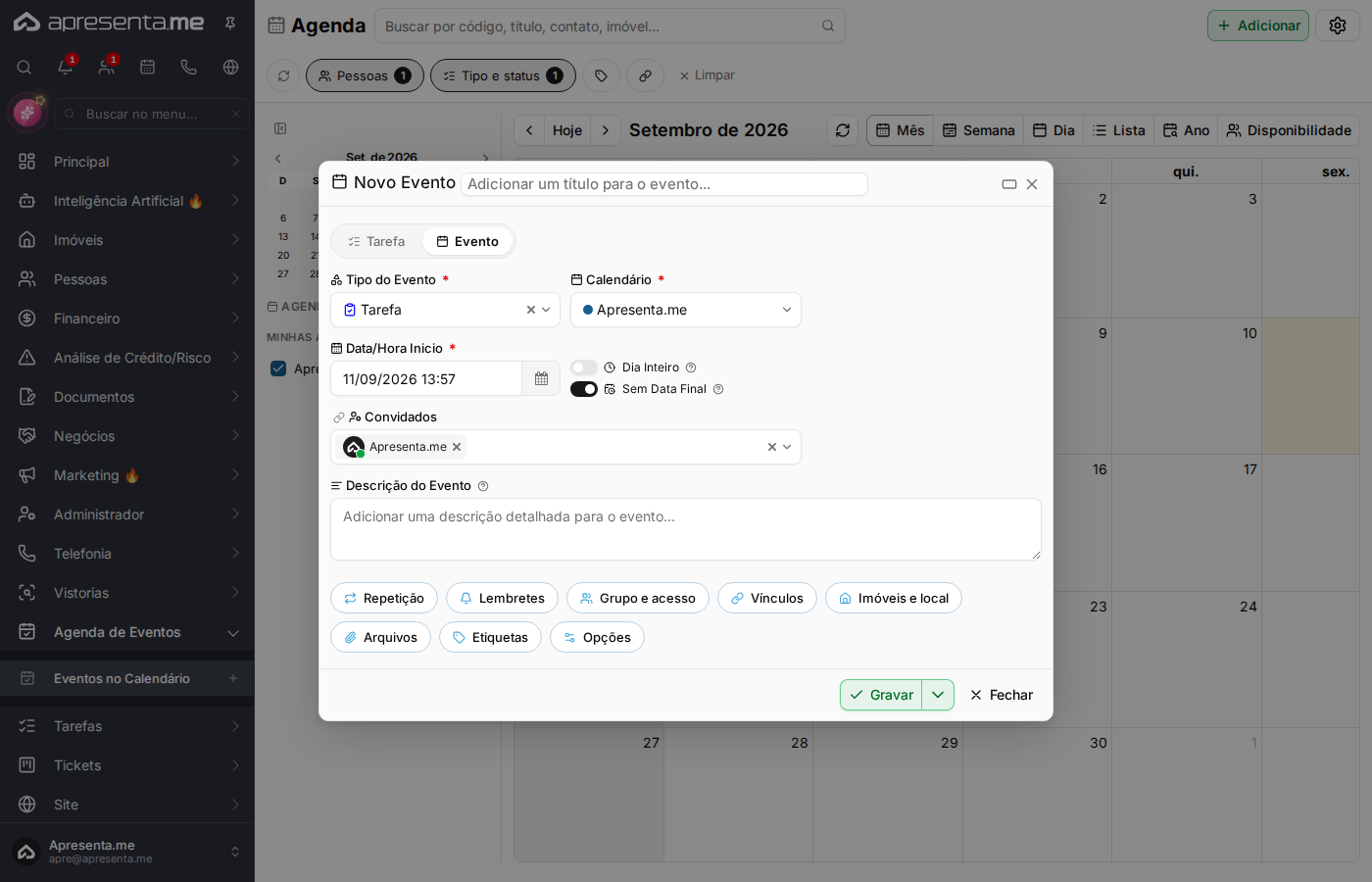1372x882 pixels.
Task: Open the calendar shortcut icon in sidebar
Action: [148, 67]
